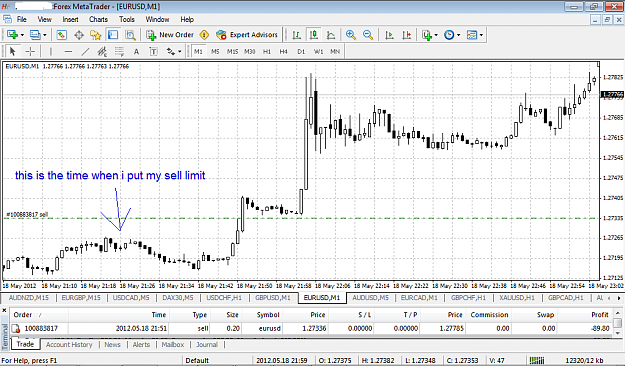Toggle chart shift icon

(x=407, y=35)
